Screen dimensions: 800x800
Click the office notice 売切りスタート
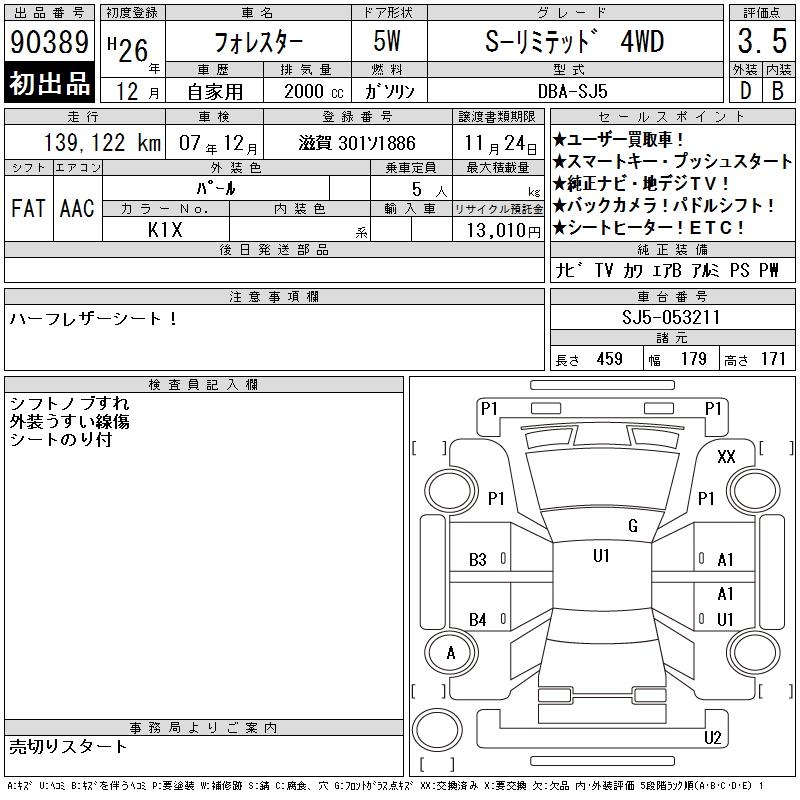click(x=68, y=746)
